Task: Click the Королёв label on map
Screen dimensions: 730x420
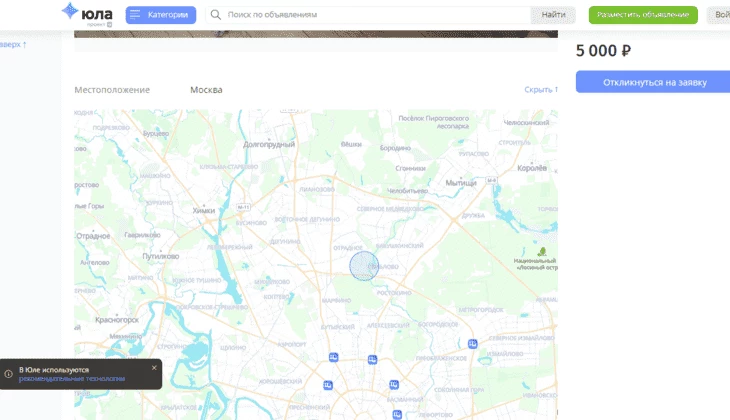Action: coord(532,168)
